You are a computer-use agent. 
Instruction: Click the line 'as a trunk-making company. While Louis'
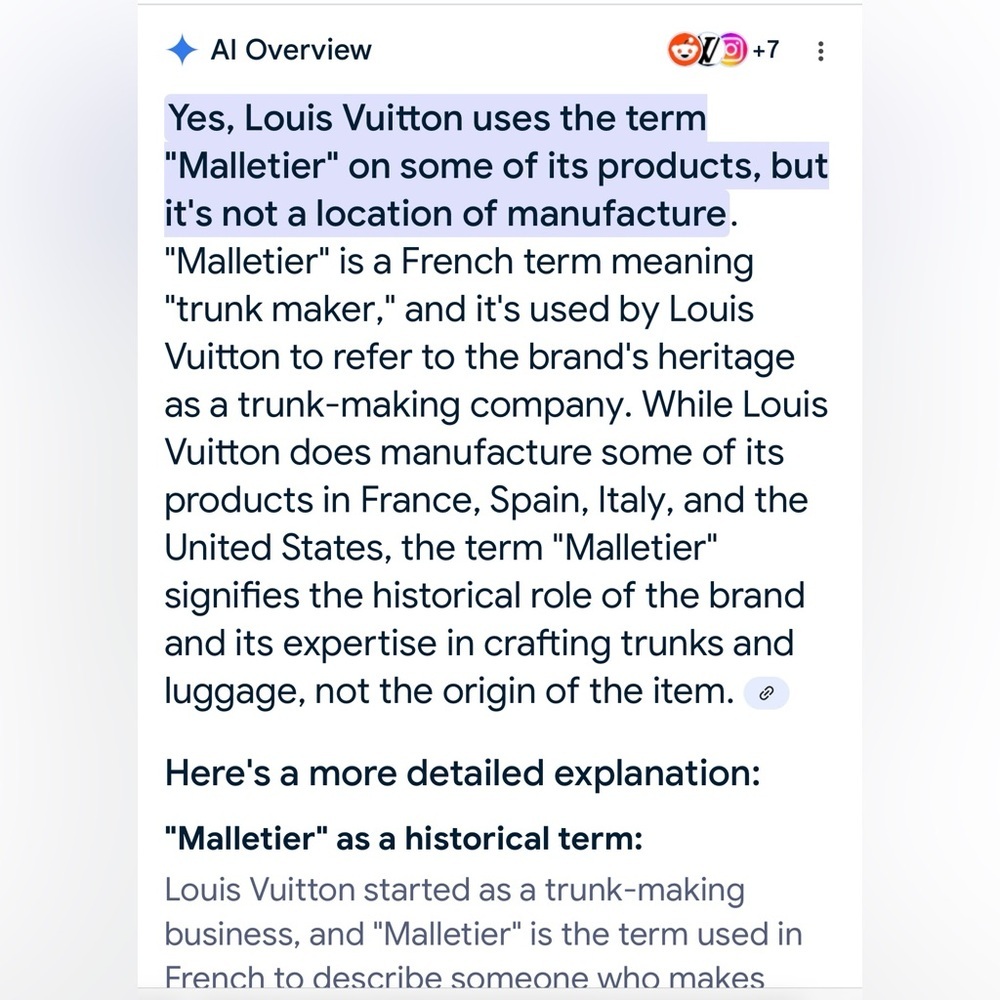(x=496, y=405)
